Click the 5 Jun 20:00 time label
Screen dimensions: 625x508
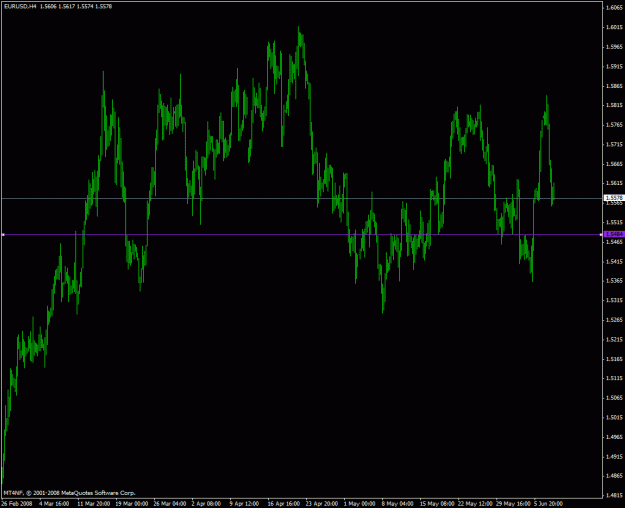pyautogui.click(x=548, y=504)
